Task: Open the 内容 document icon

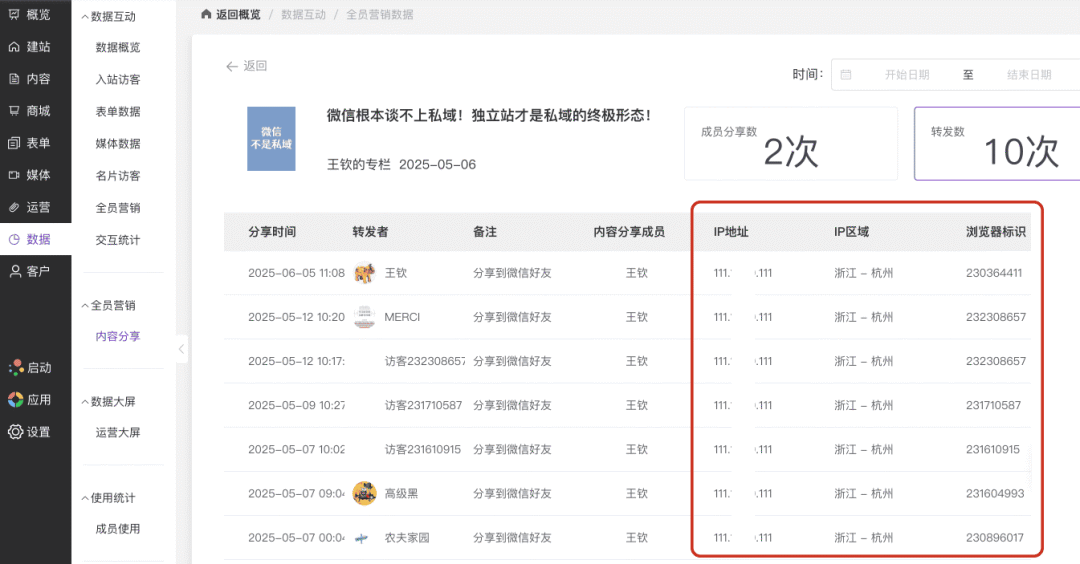Action: click(14, 79)
